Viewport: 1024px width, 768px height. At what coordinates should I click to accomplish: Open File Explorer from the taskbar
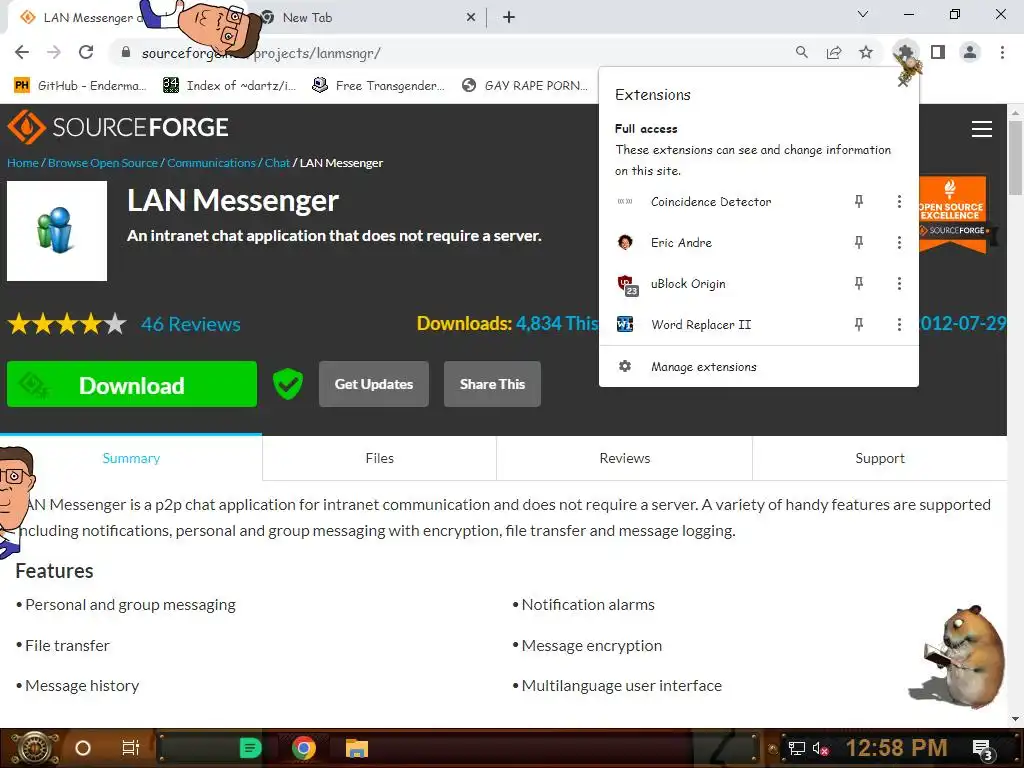(357, 748)
